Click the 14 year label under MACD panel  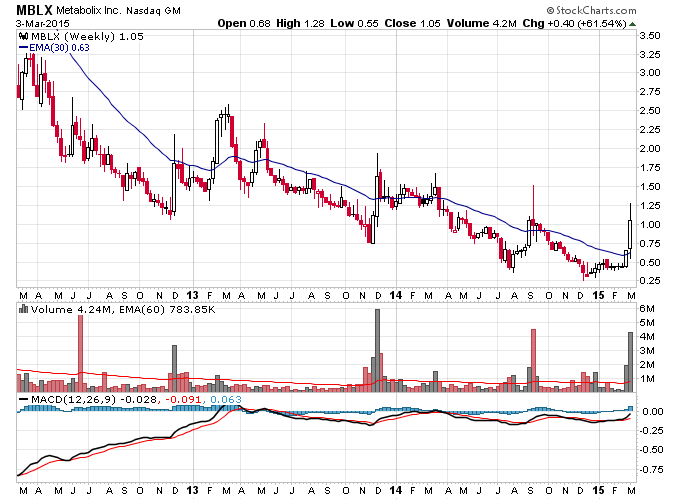395,490
